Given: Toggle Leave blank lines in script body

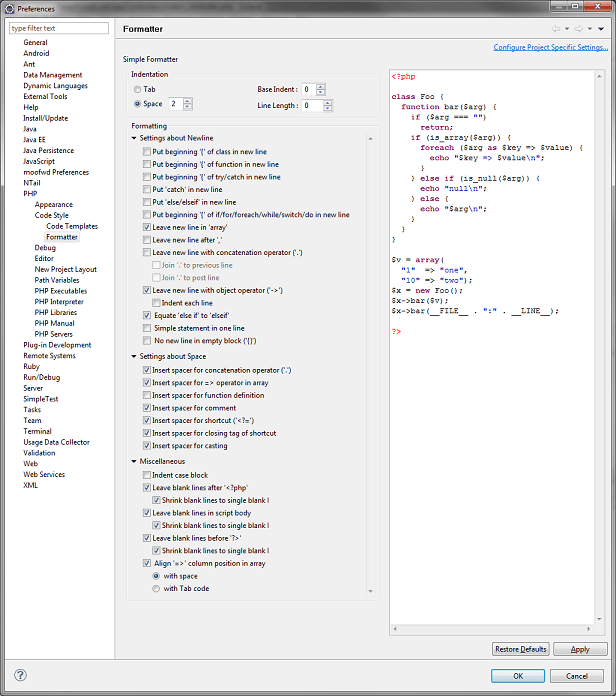Looking at the screenshot, I should 147,513.
